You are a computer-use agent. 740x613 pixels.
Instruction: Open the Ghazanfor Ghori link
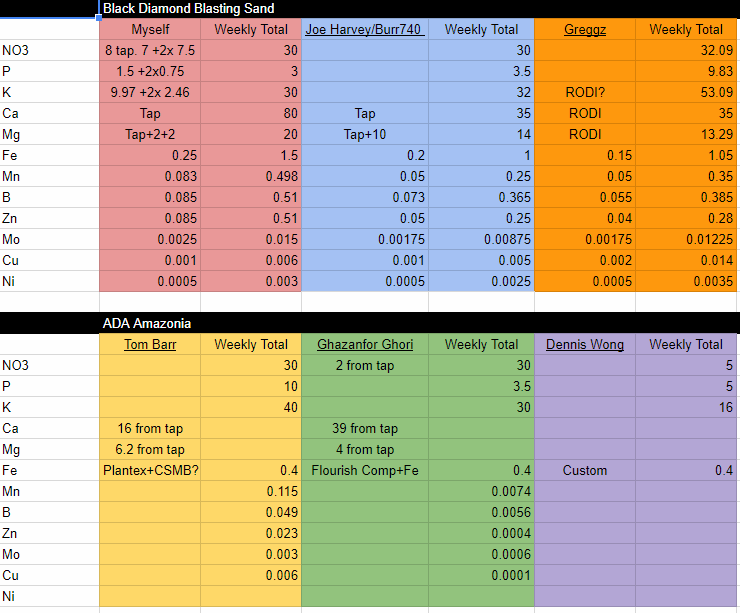pos(365,344)
